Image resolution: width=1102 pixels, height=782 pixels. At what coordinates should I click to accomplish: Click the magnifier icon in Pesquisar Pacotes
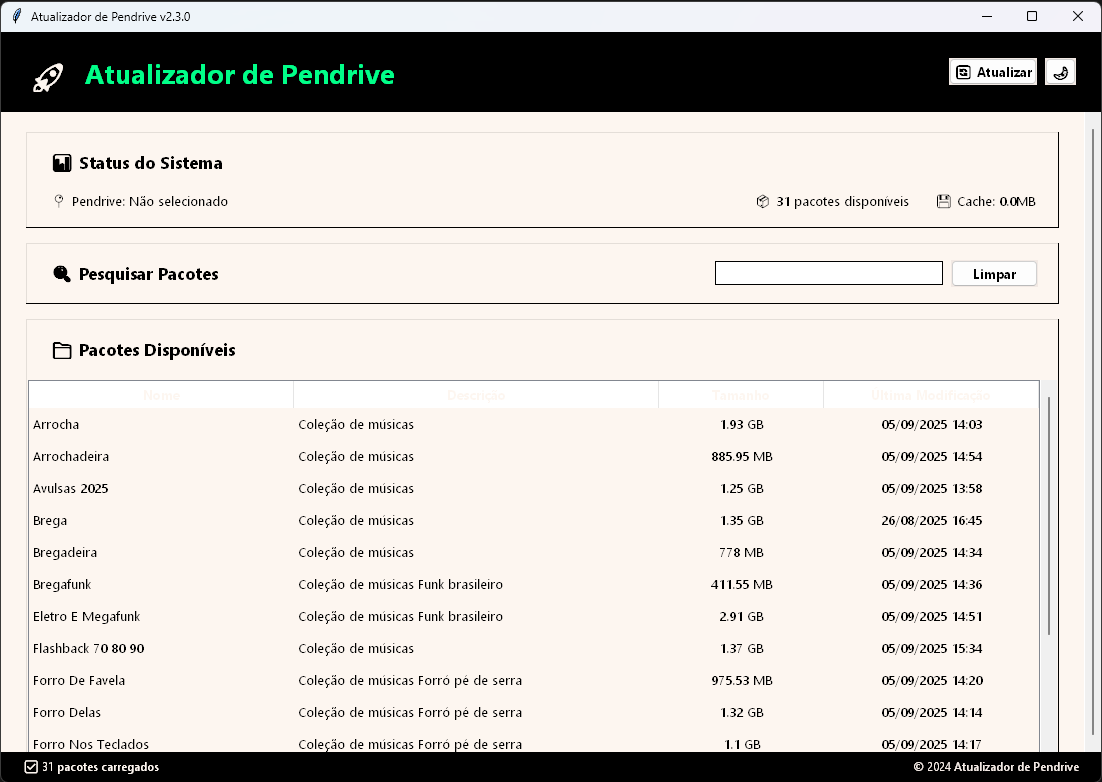pos(62,273)
